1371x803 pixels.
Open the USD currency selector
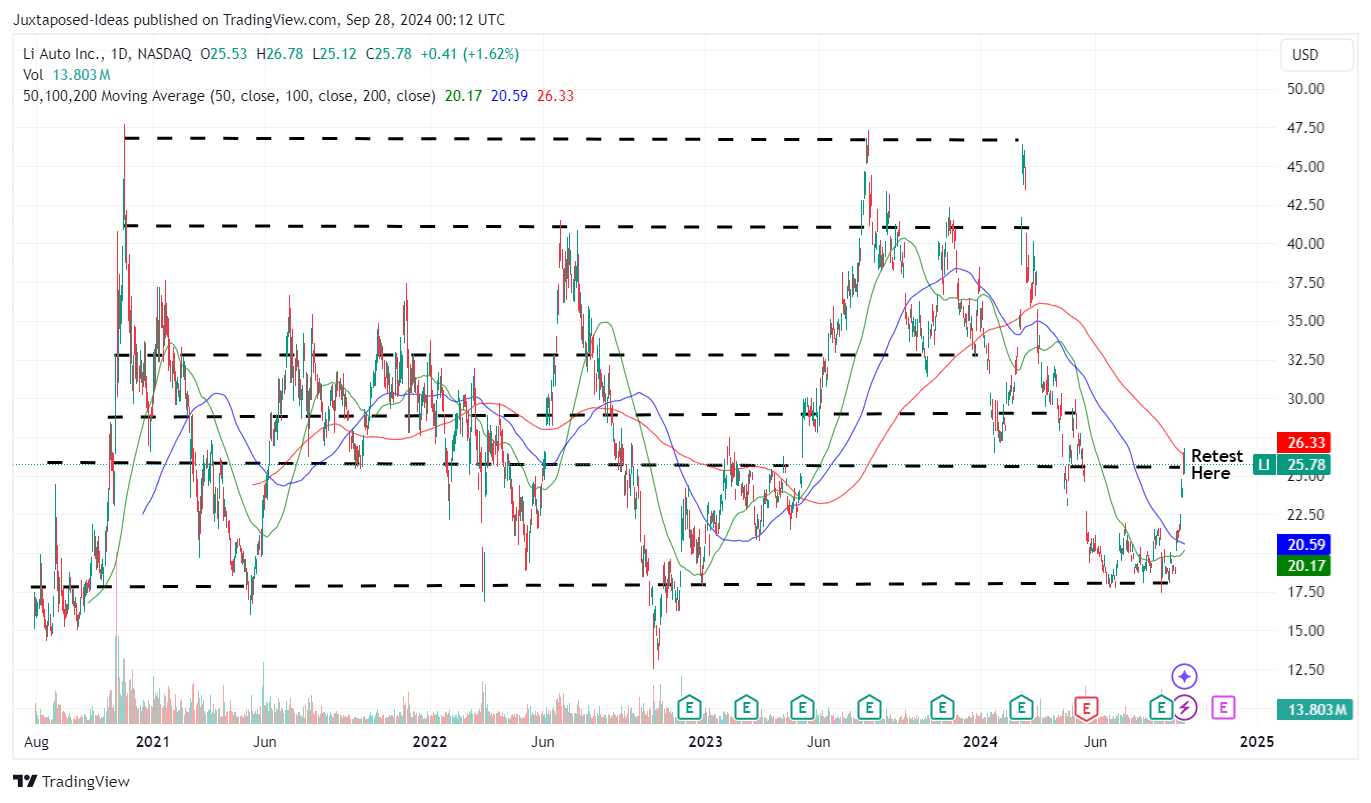click(x=1316, y=55)
